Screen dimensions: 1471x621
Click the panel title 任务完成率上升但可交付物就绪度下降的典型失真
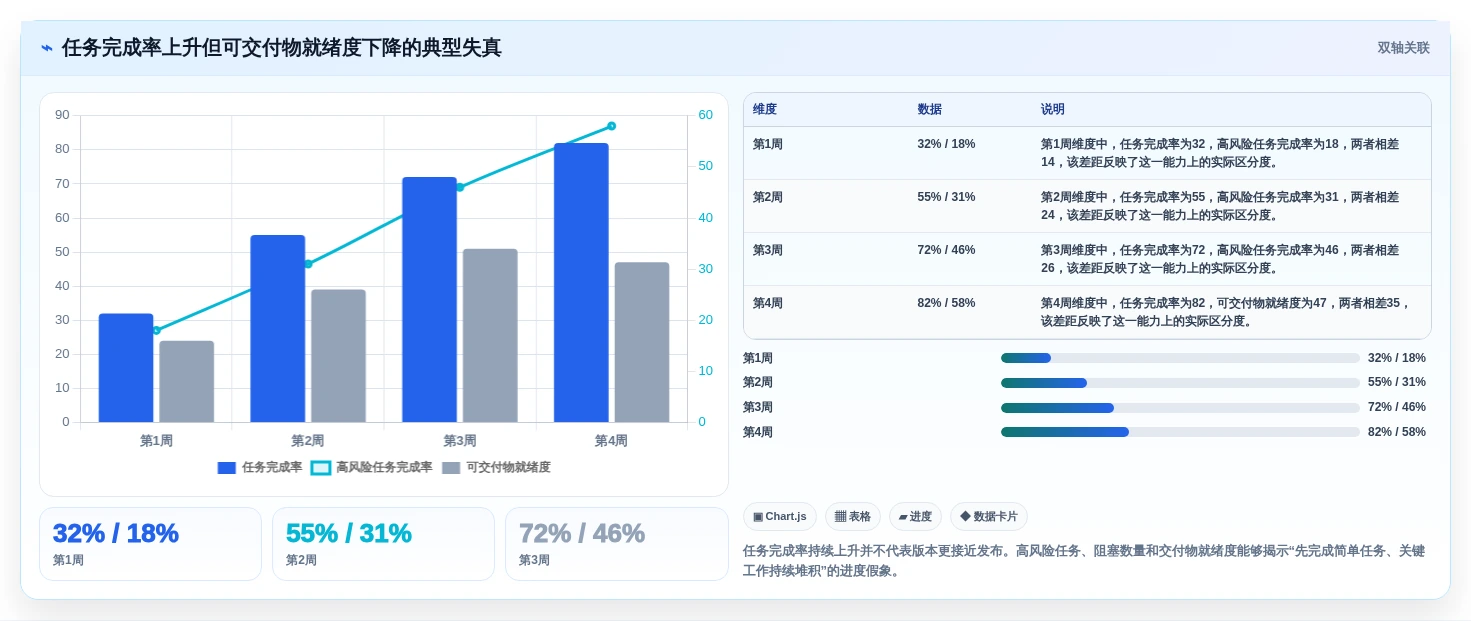click(282, 48)
